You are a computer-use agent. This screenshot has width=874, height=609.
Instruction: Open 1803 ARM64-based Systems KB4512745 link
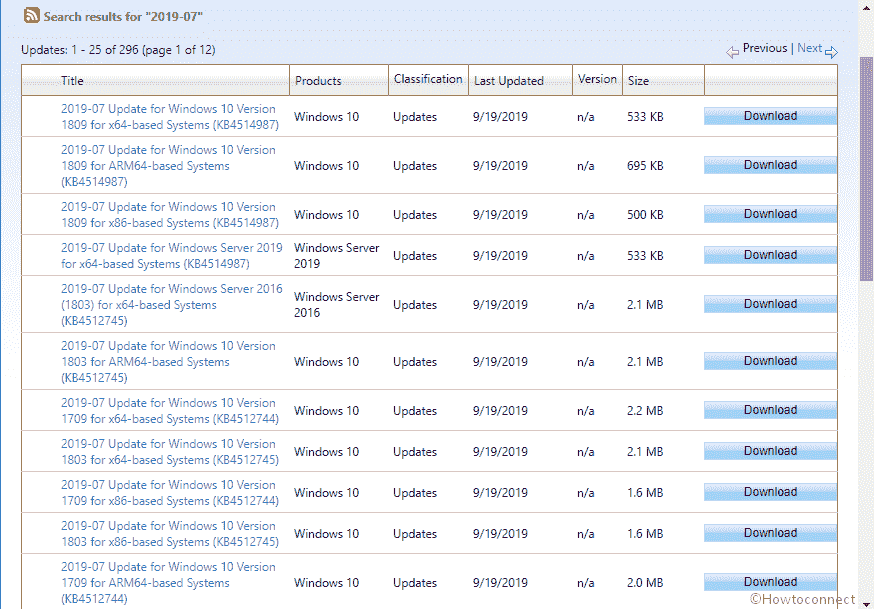tap(168, 362)
